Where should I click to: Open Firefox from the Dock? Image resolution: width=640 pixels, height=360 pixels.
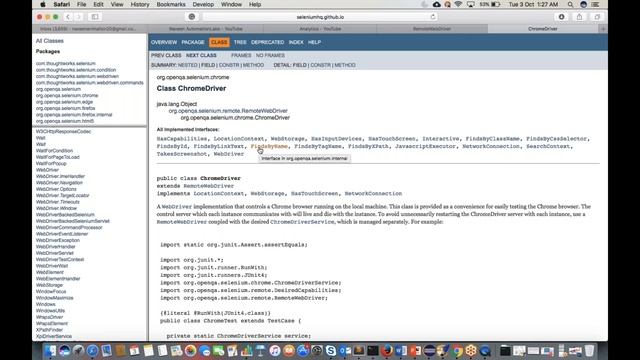pos(387,351)
